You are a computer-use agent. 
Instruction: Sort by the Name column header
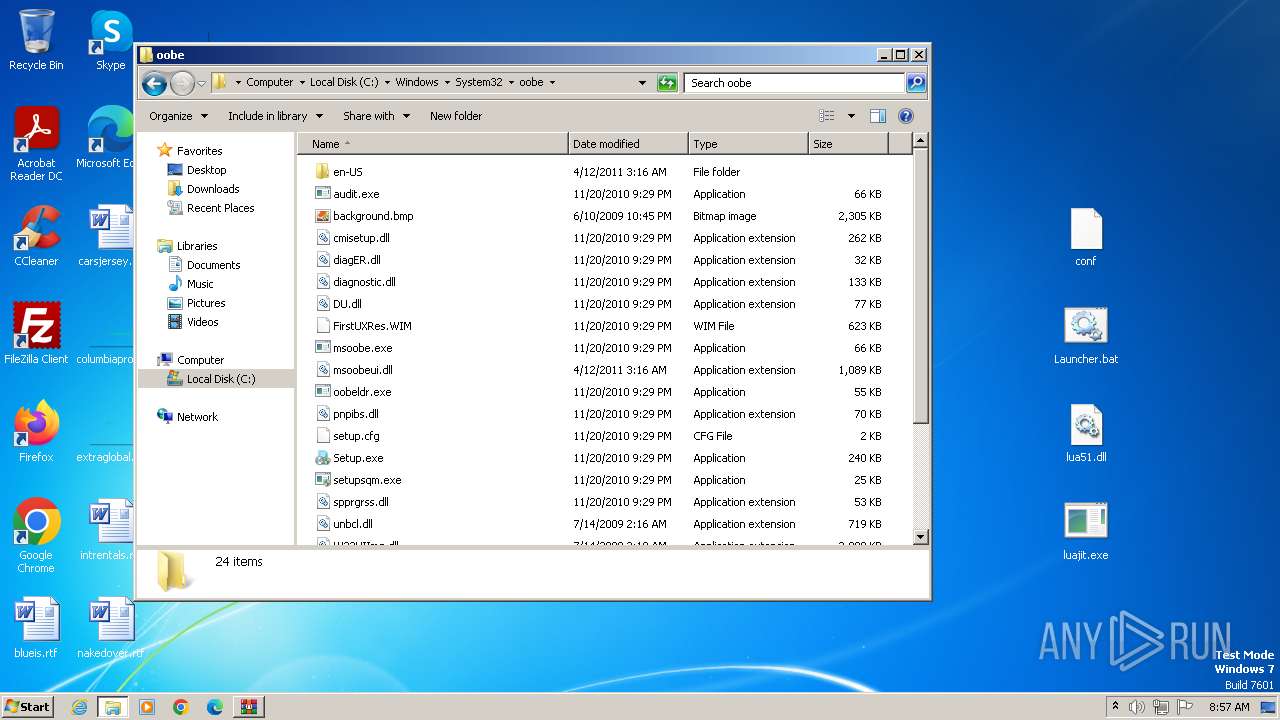click(x=432, y=144)
